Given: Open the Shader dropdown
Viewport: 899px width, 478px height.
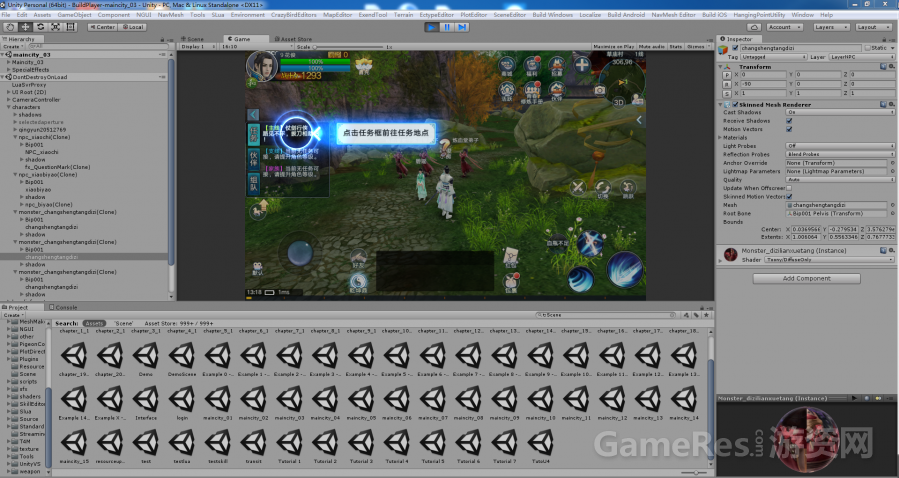Looking at the screenshot, I should pos(829,259).
